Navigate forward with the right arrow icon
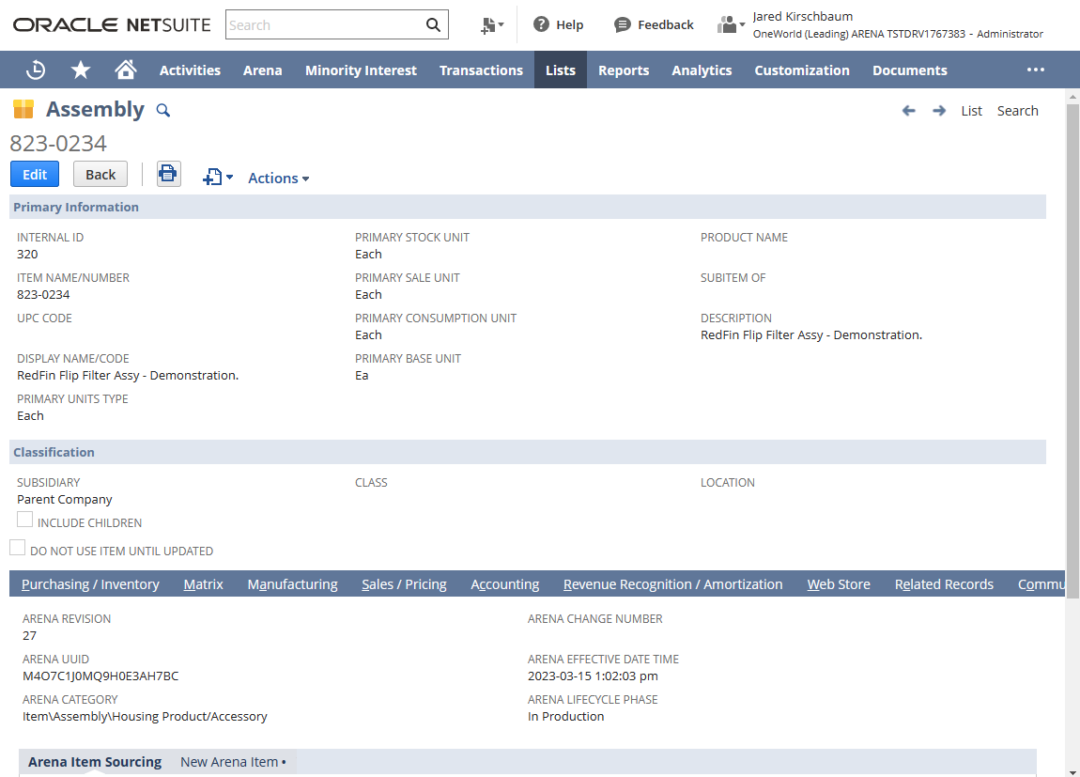 [x=939, y=110]
